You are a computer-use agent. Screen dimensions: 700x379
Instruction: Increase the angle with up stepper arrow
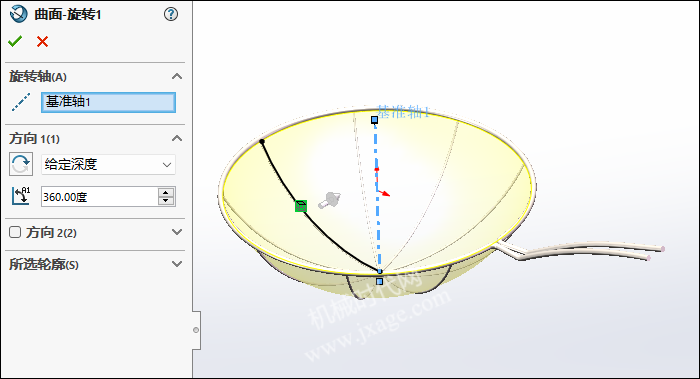click(166, 192)
